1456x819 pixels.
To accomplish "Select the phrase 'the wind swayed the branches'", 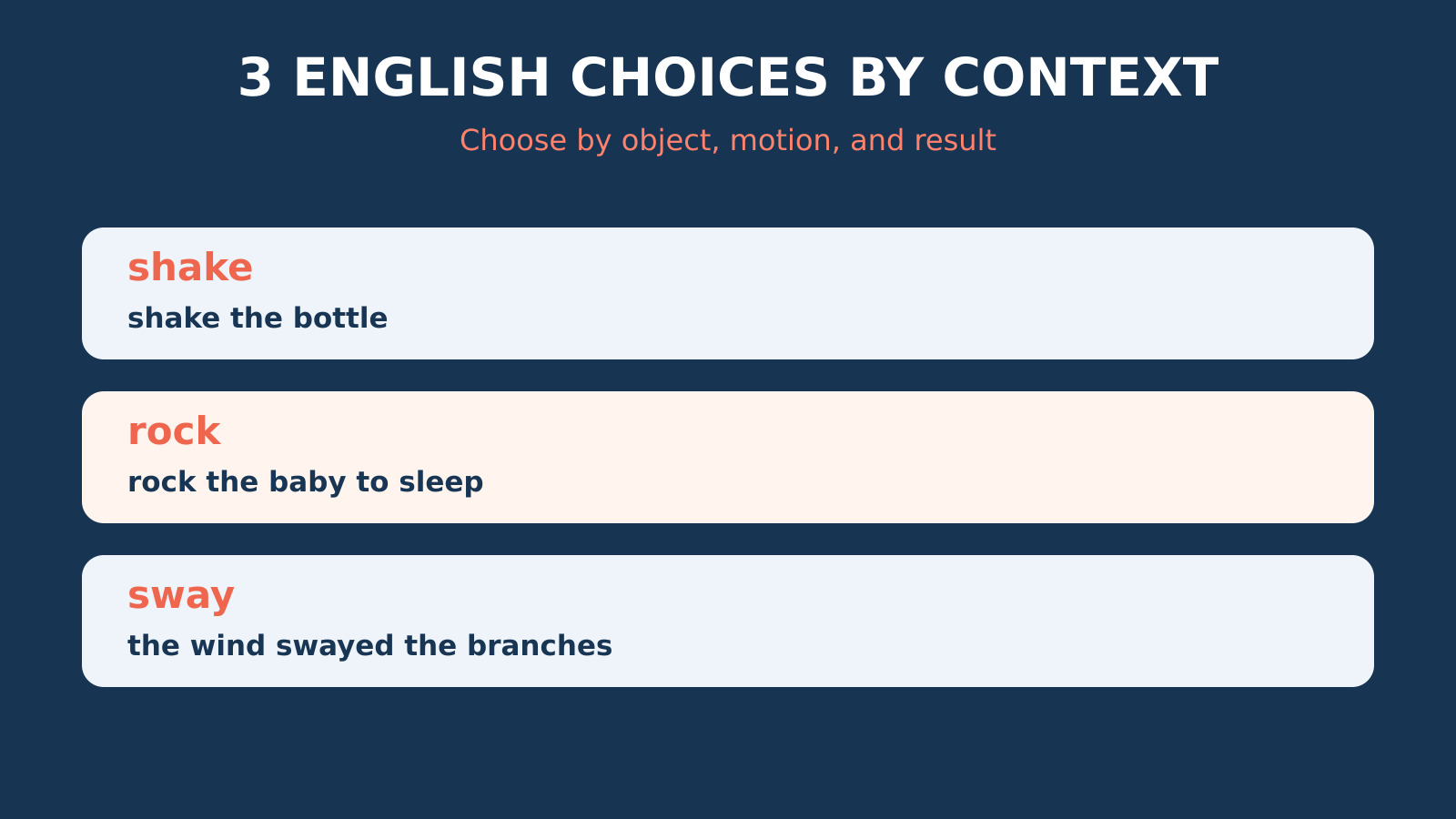I will tap(369, 646).
